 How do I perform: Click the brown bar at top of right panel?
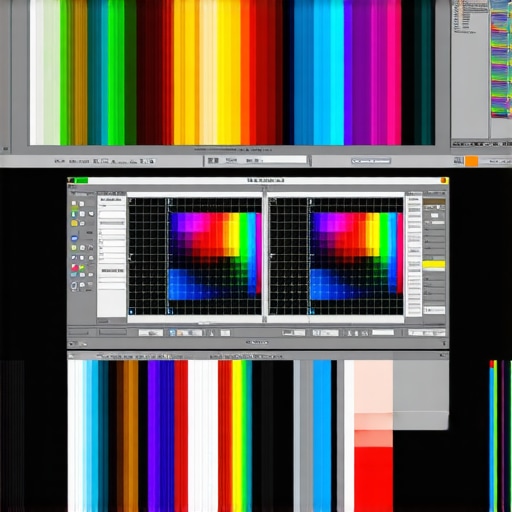434,202
